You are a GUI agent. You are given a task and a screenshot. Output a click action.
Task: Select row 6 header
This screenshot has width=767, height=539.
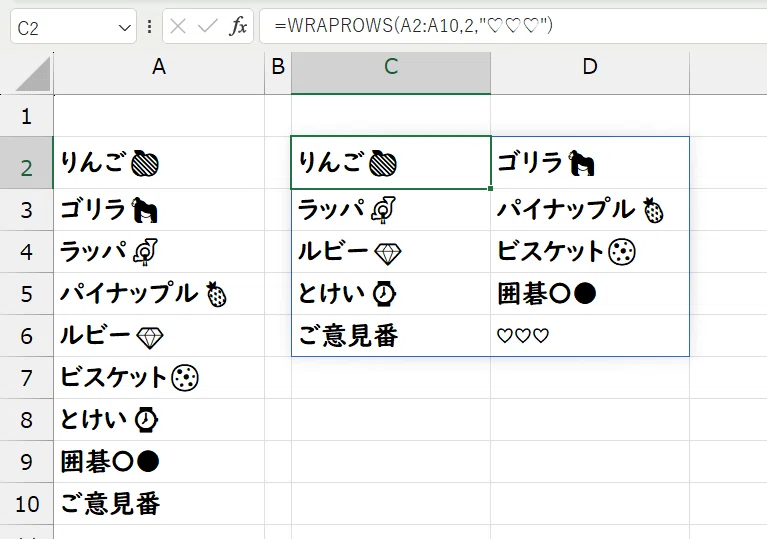[26, 337]
